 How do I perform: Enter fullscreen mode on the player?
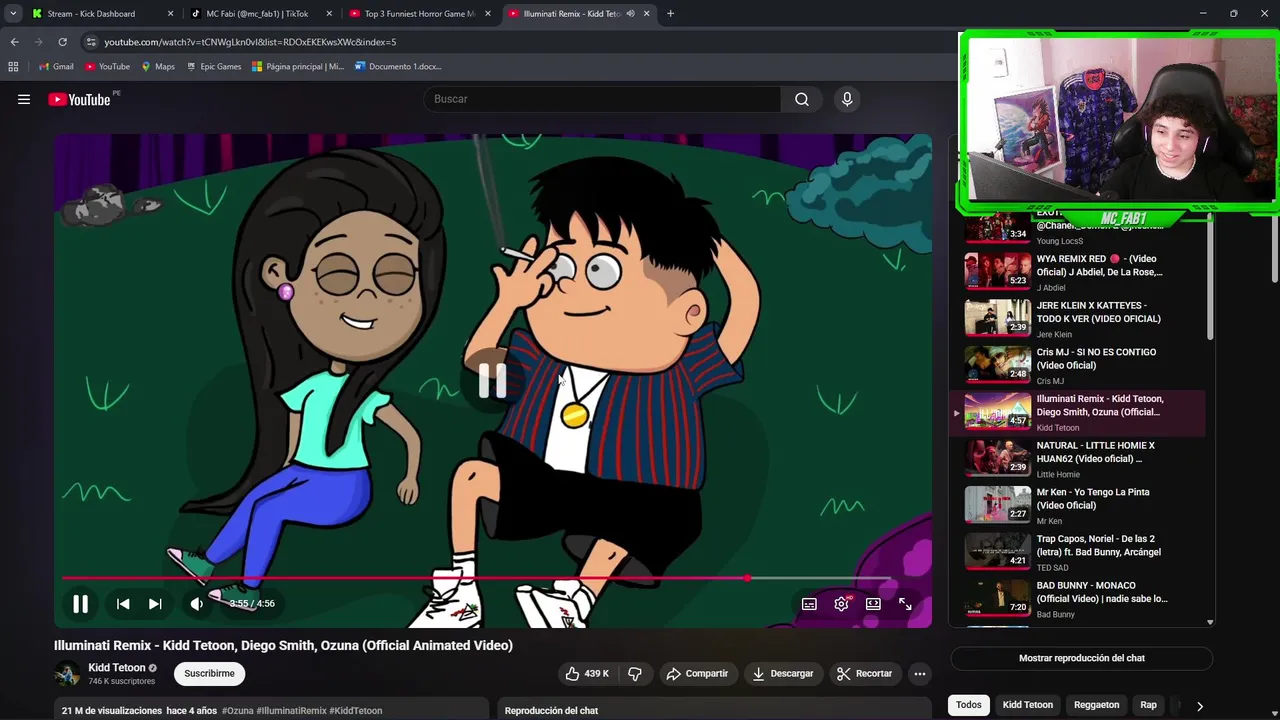[905, 604]
